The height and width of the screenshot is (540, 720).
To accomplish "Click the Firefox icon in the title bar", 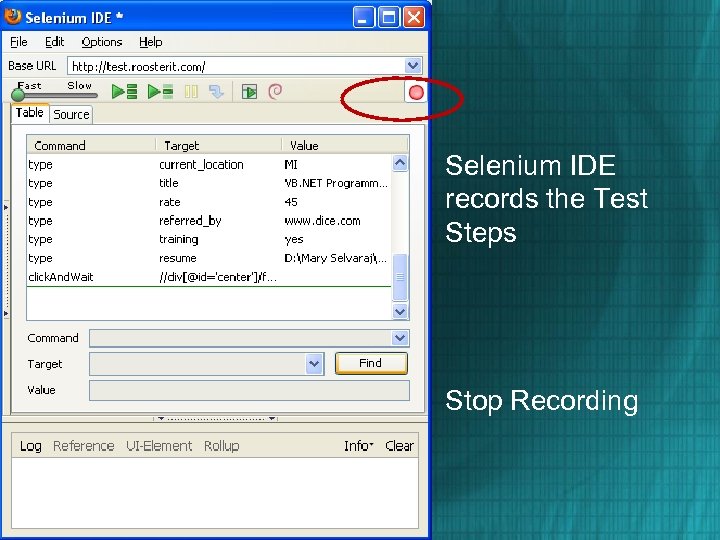I will pos(12,17).
